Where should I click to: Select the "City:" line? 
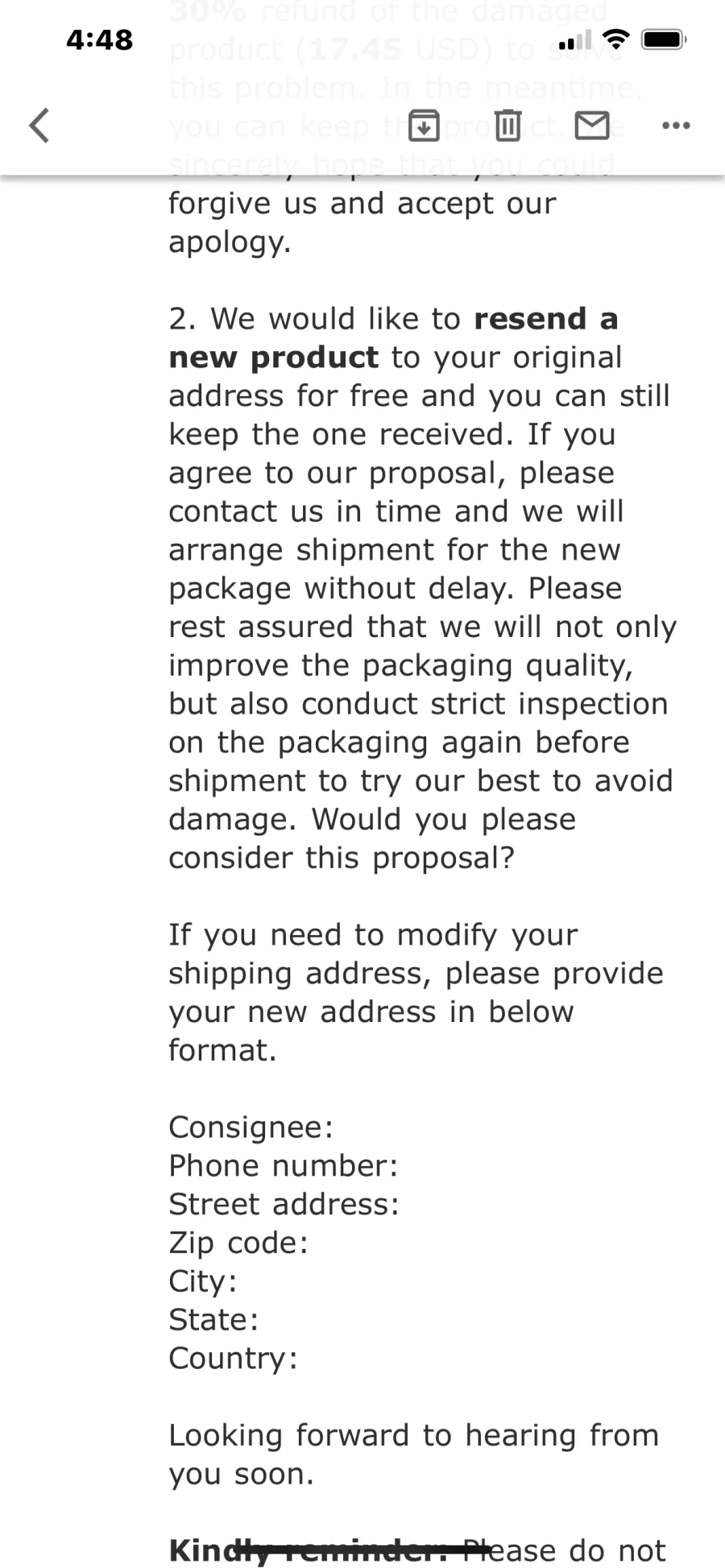click(x=203, y=1281)
